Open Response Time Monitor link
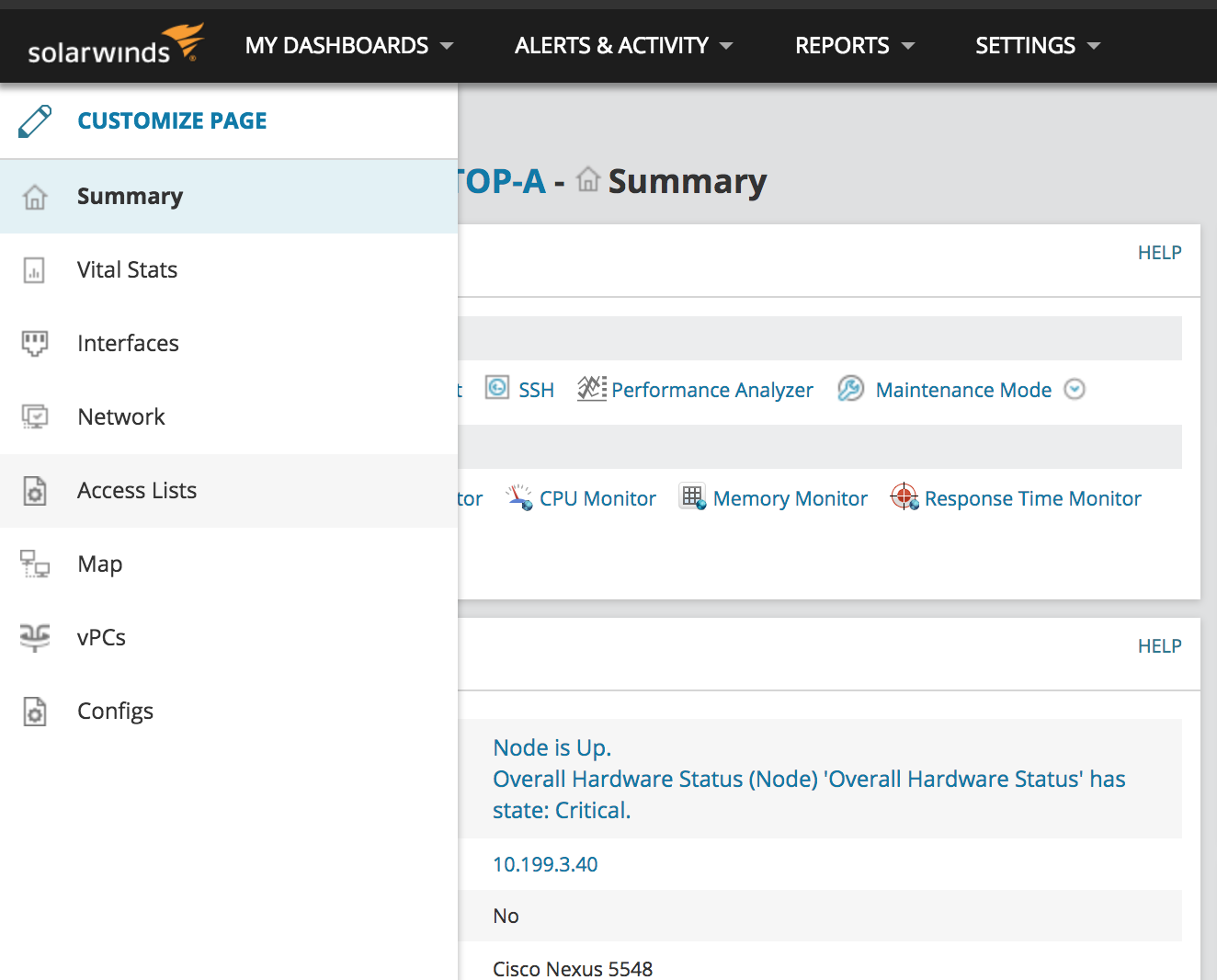Image resolution: width=1217 pixels, height=980 pixels. point(1033,499)
